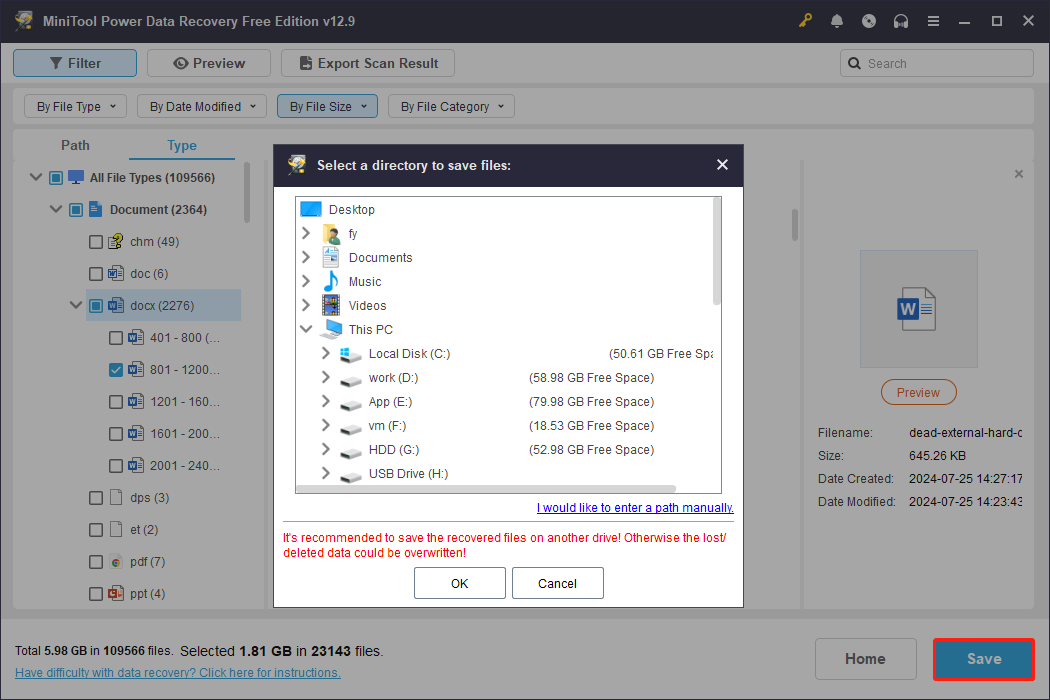Click the Filter toolbar button
1050x700 pixels.
(x=75, y=63)
